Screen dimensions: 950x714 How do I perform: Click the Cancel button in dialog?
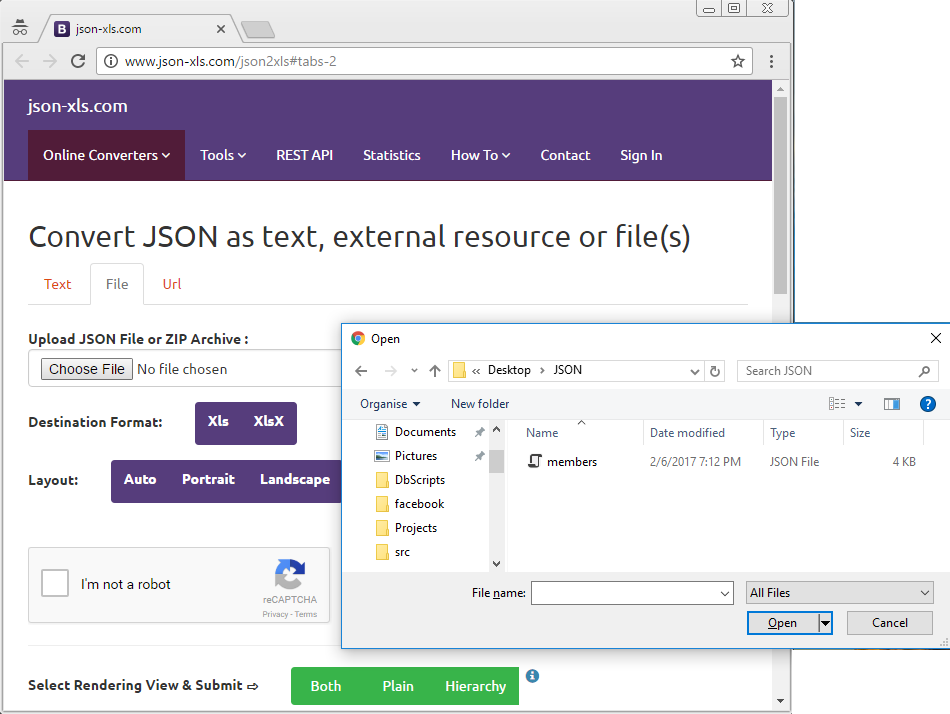tap(889, 623)
